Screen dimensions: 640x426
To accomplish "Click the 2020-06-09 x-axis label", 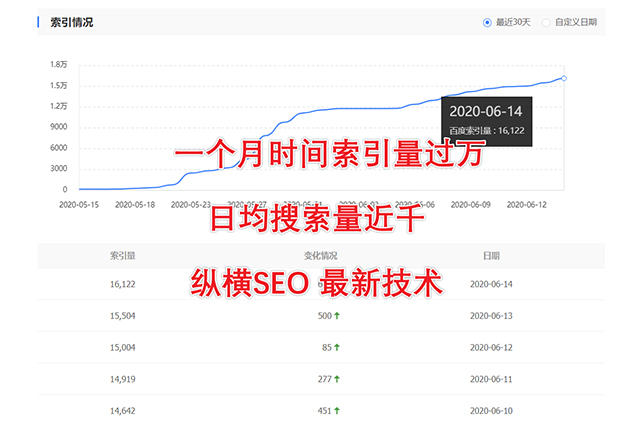I will [x=470, y=204].
